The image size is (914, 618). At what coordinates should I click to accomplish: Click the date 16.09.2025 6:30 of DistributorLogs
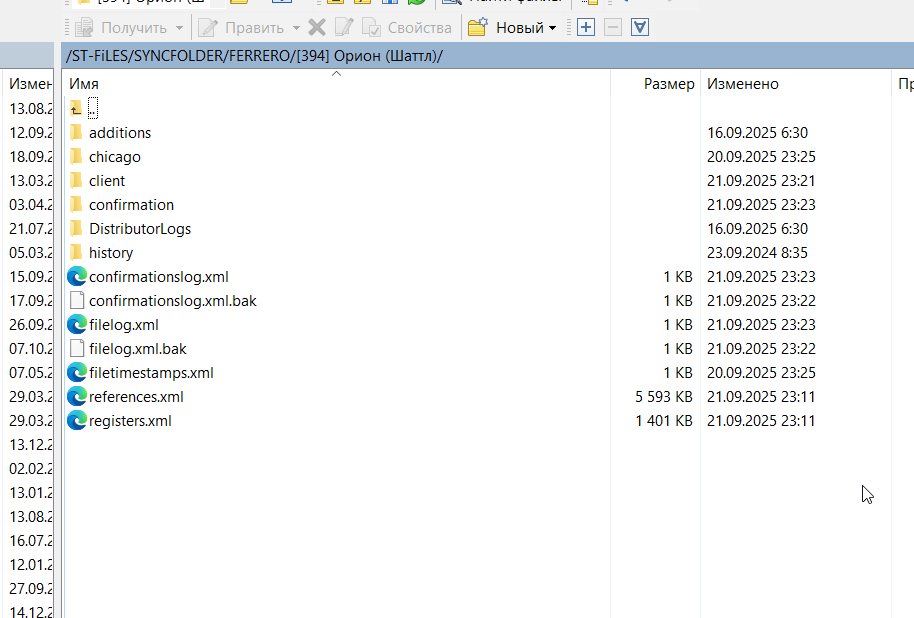tap(757, 229)
